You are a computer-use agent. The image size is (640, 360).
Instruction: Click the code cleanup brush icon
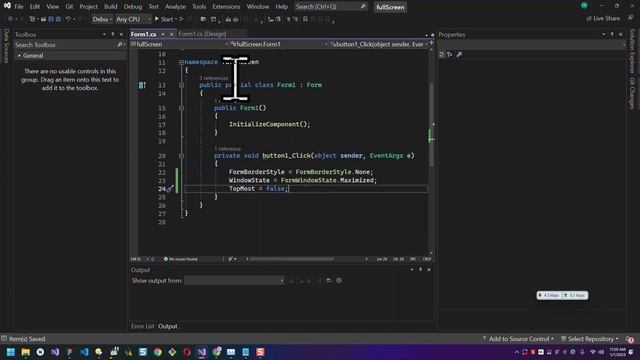[x=231, y=259]
